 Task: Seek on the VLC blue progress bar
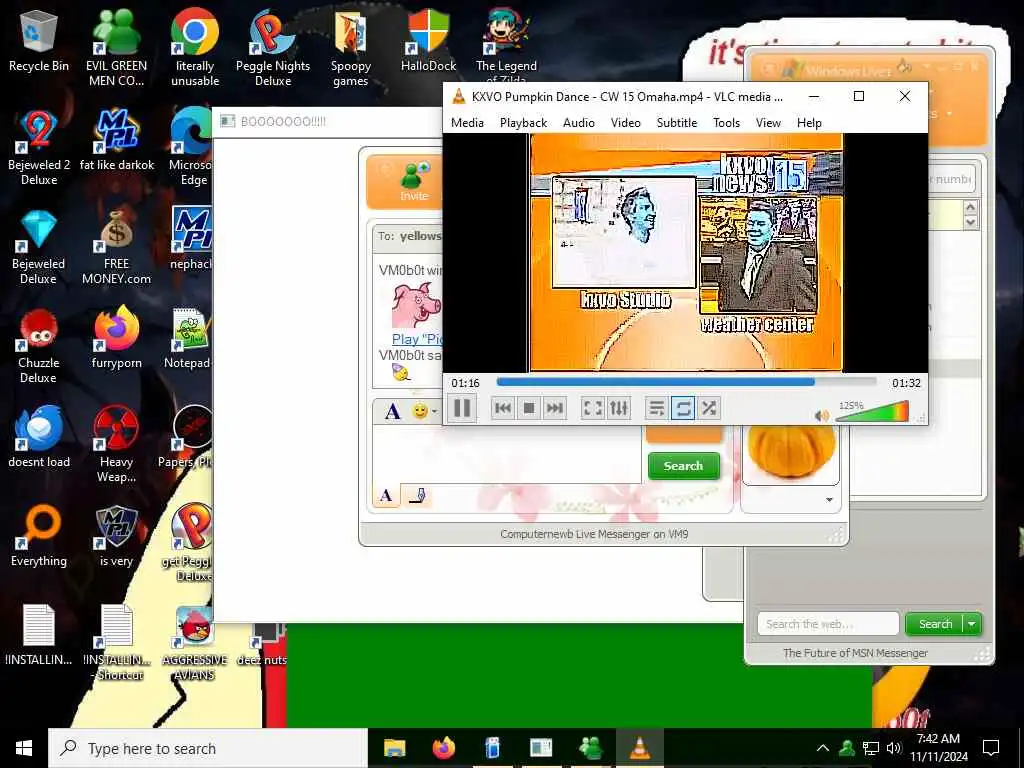[686, 382]
